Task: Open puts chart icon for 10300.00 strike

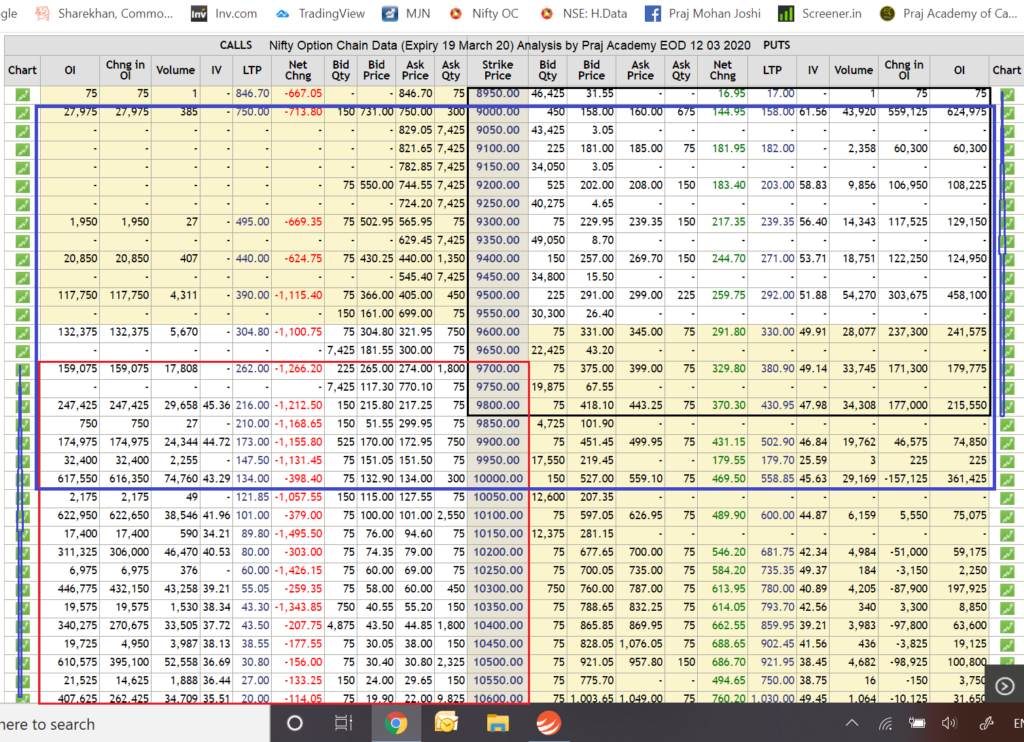Action: point(1007,589)
